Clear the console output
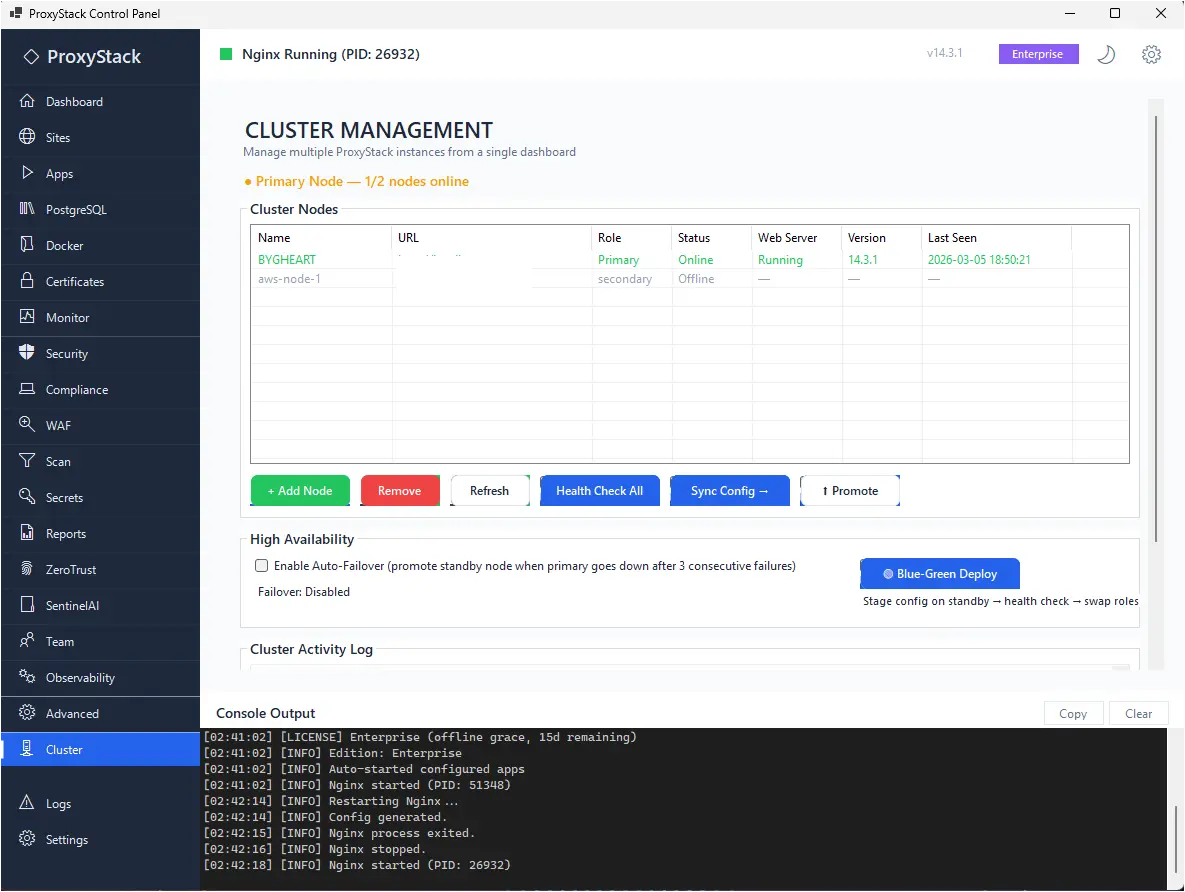The width and height of the screenshot is (1185, 892). click(x=1138, y=714)
